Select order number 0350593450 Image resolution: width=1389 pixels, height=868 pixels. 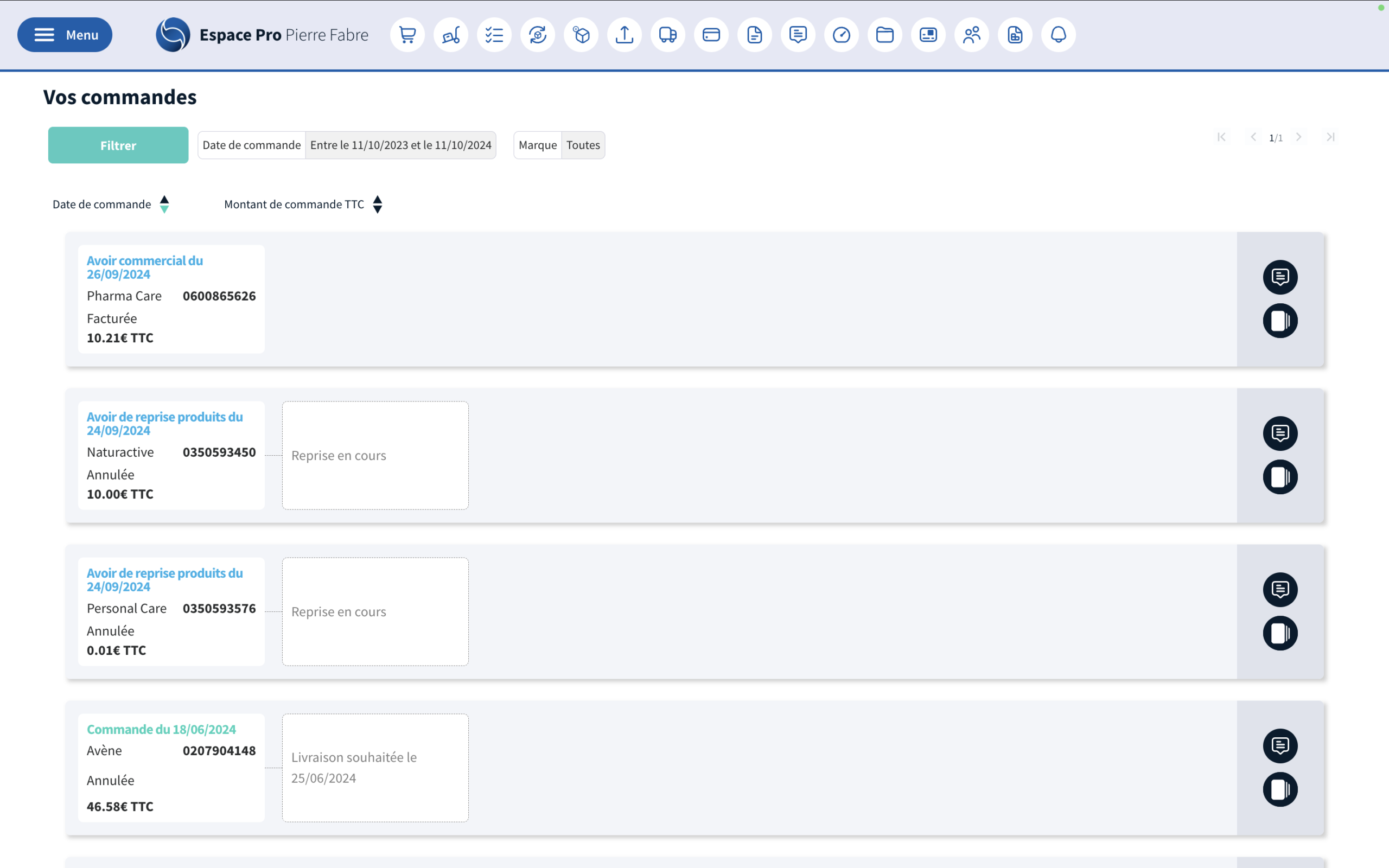[x=219, y=452]
